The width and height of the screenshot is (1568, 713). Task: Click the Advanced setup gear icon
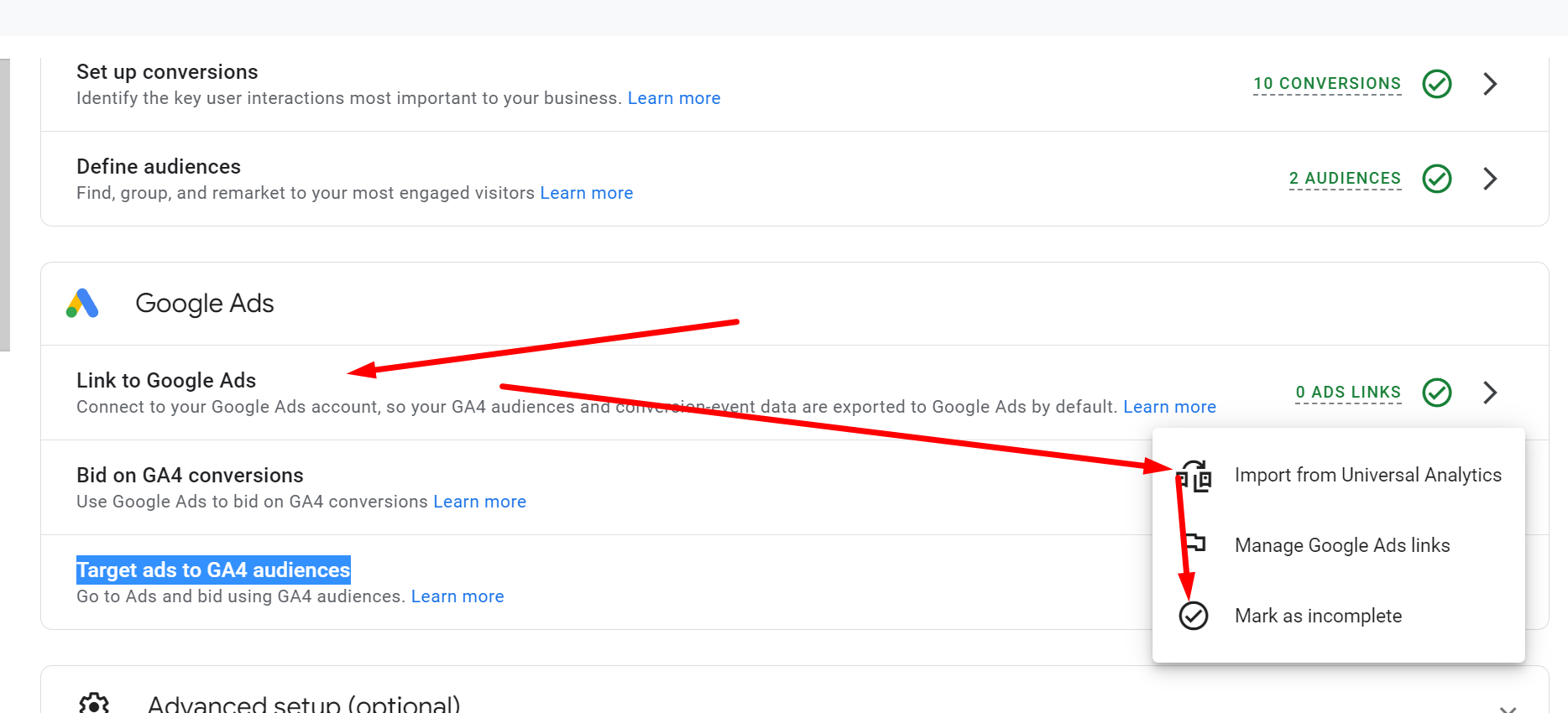click(x=94, y=704)
